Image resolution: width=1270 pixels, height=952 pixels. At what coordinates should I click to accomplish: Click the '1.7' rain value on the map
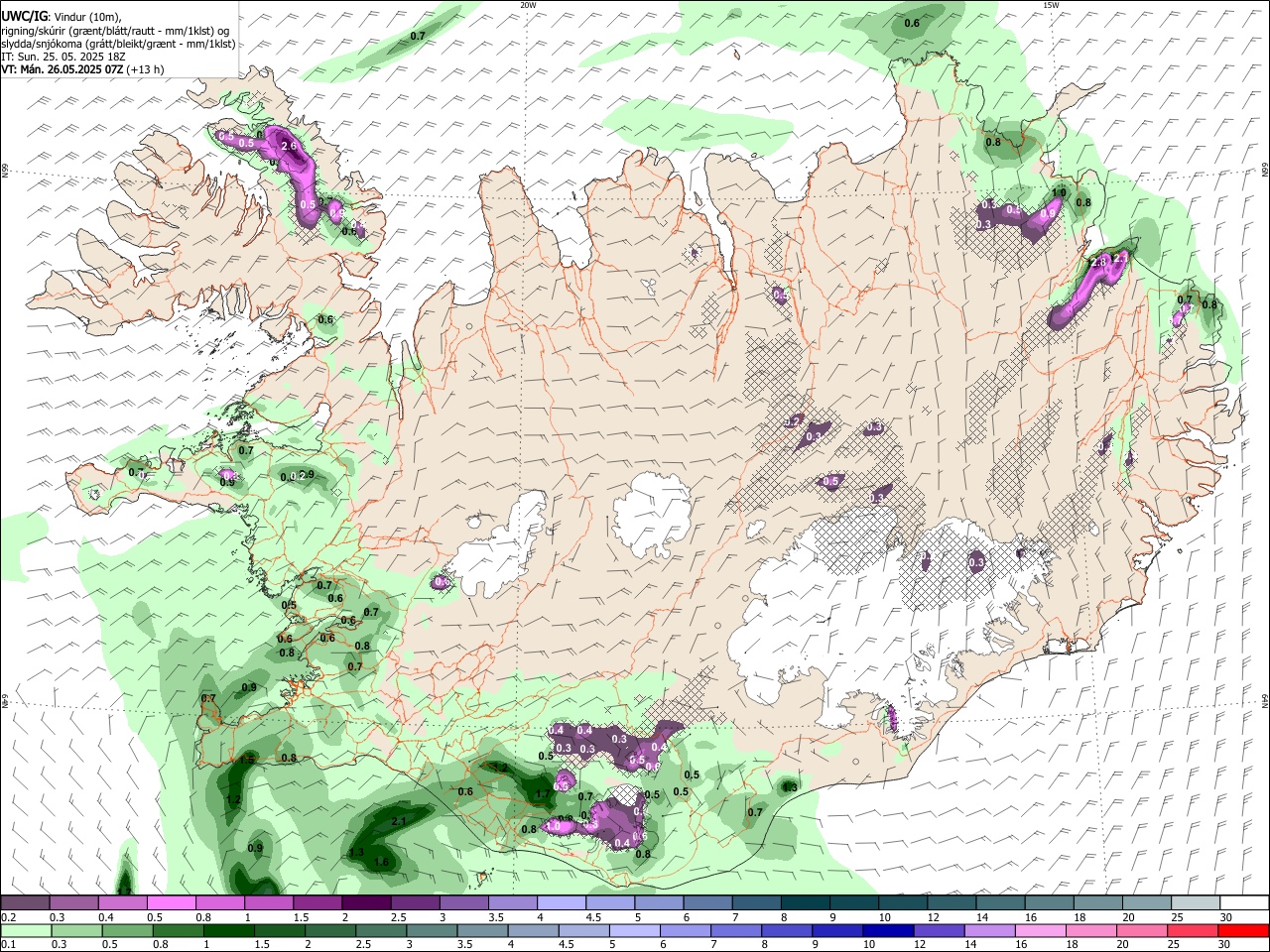tap(543, 794)
